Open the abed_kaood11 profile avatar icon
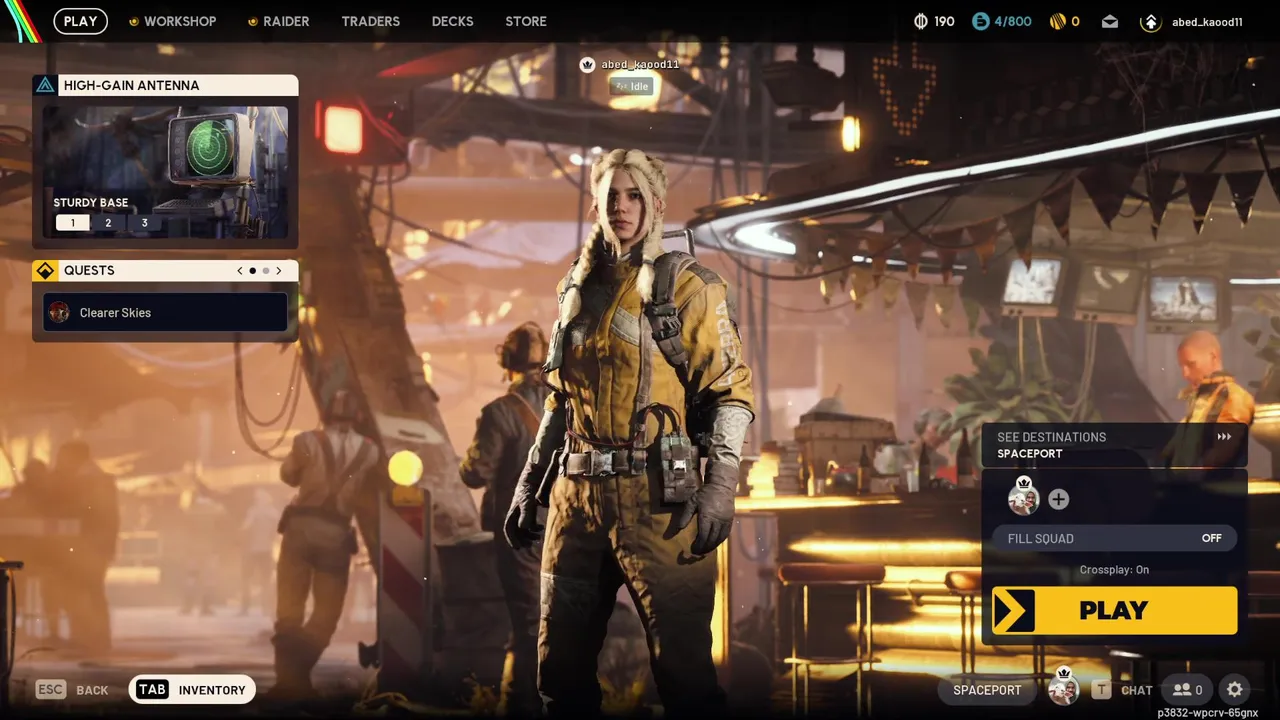The height and width of the screenshot is (720, 1280). click(x=1150, y=21)
